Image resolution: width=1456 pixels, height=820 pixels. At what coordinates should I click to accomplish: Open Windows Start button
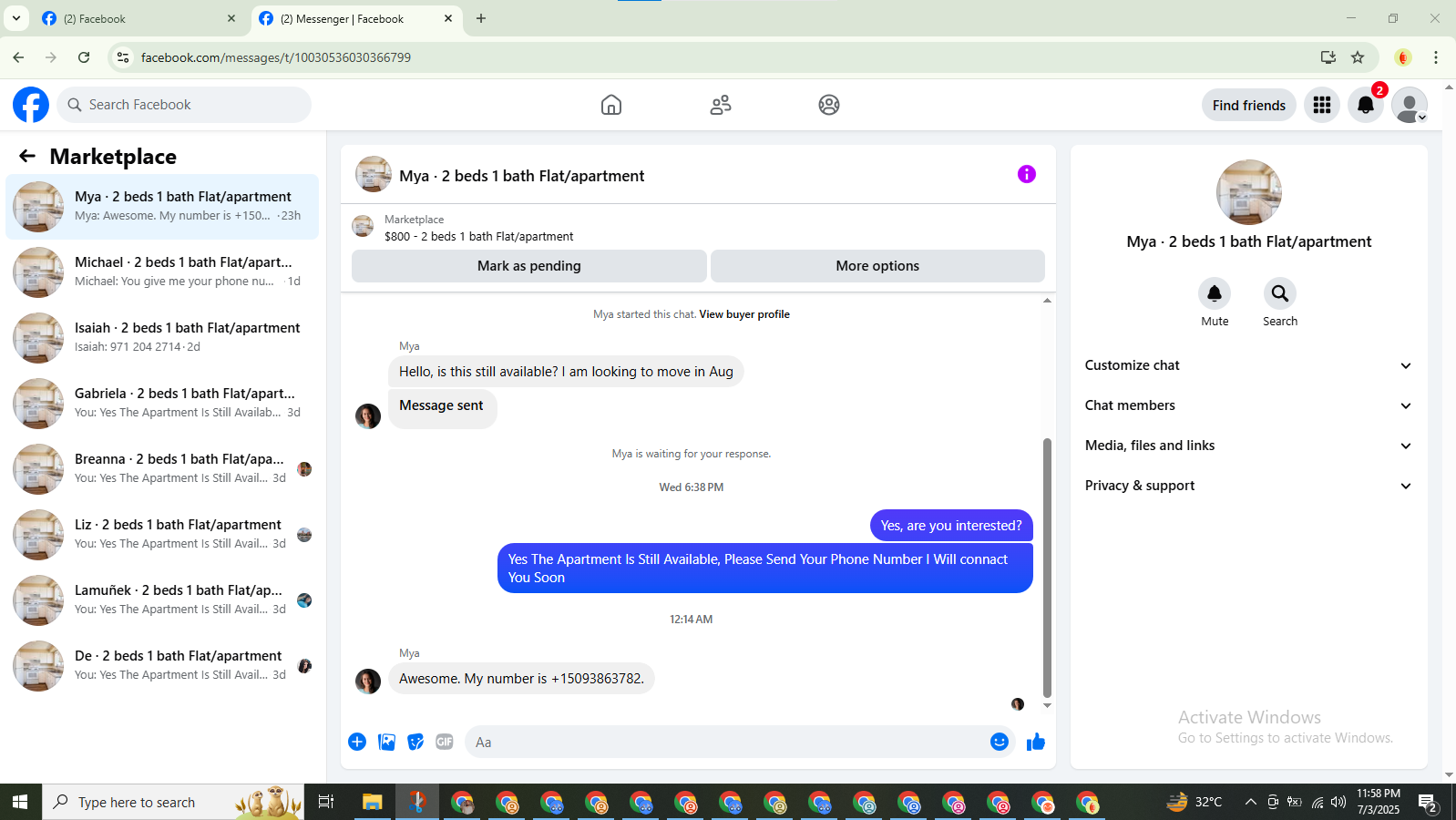point(20,802)
